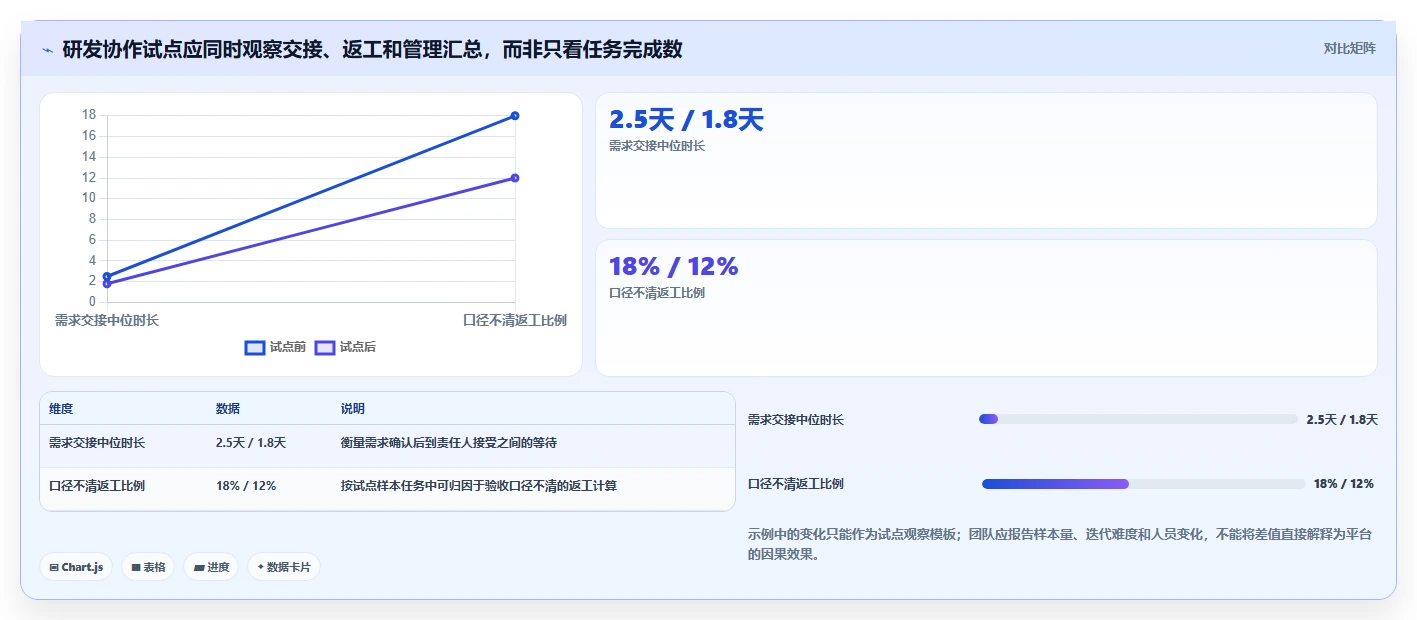Click the 2.5天 / 1.8天 value right of the progress bar
The image size is (1417, 620).
point(1342,420)
